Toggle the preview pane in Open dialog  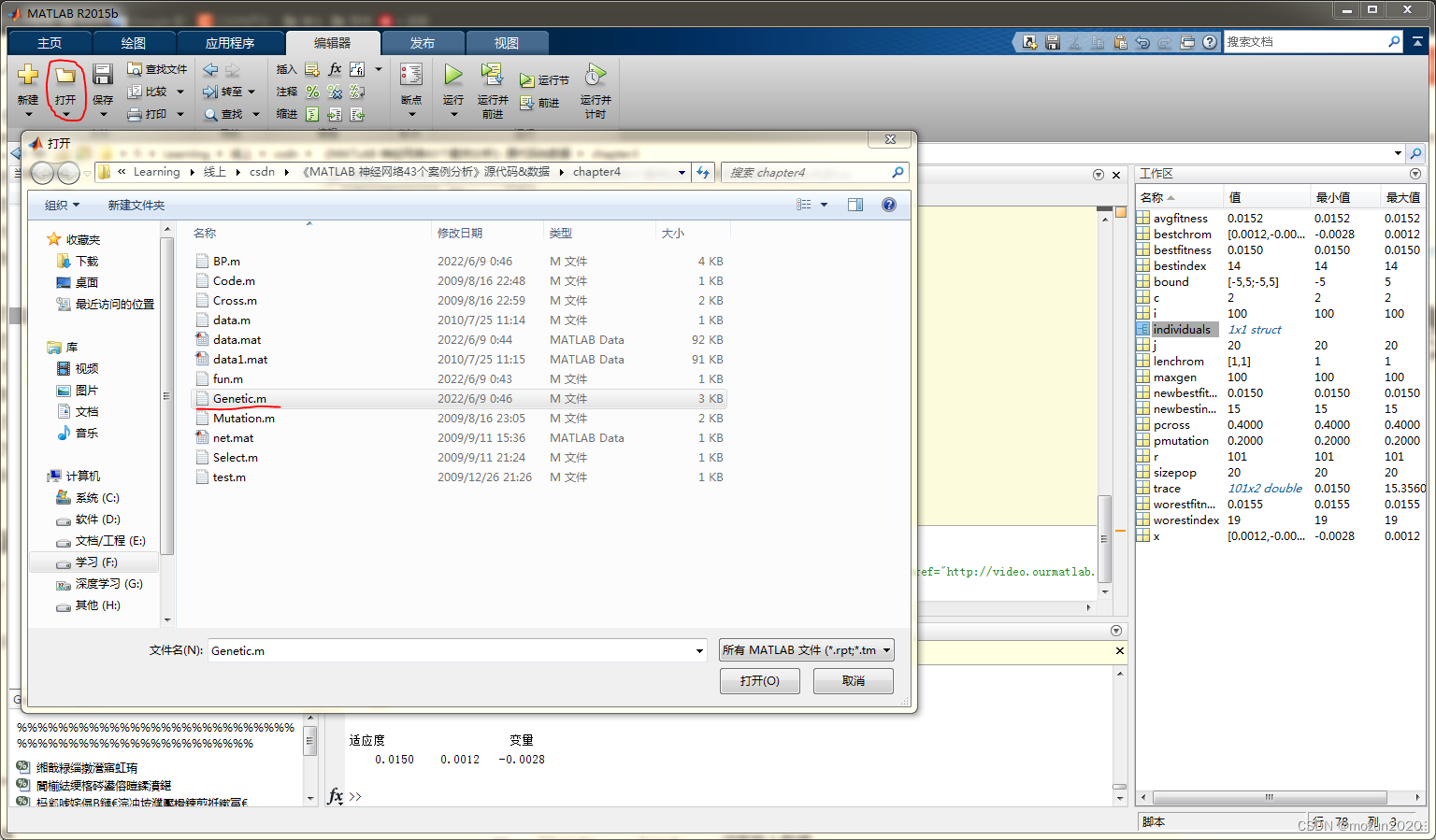click(x=855, y=205)
